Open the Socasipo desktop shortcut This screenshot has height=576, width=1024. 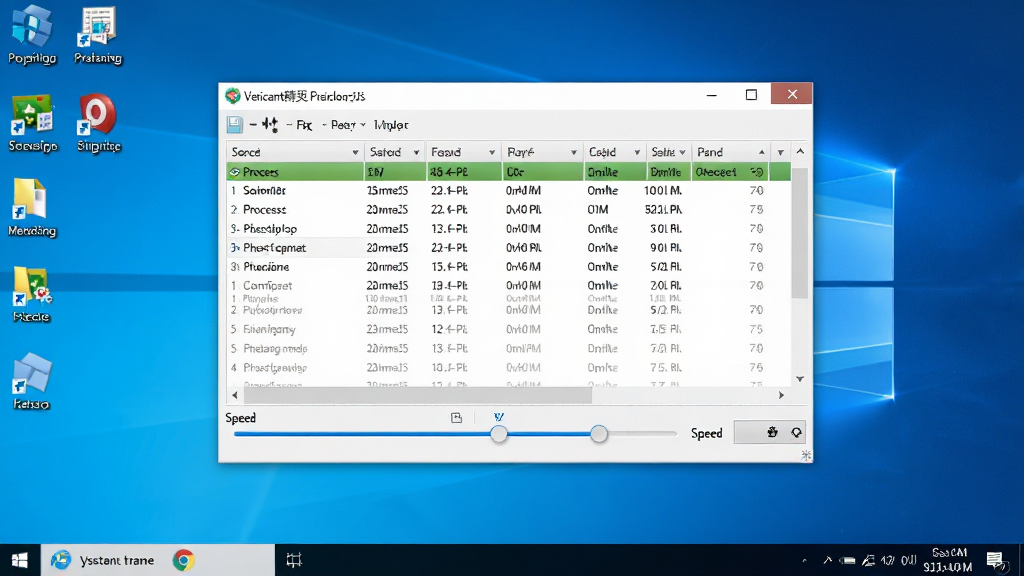(x=32, y=123)
